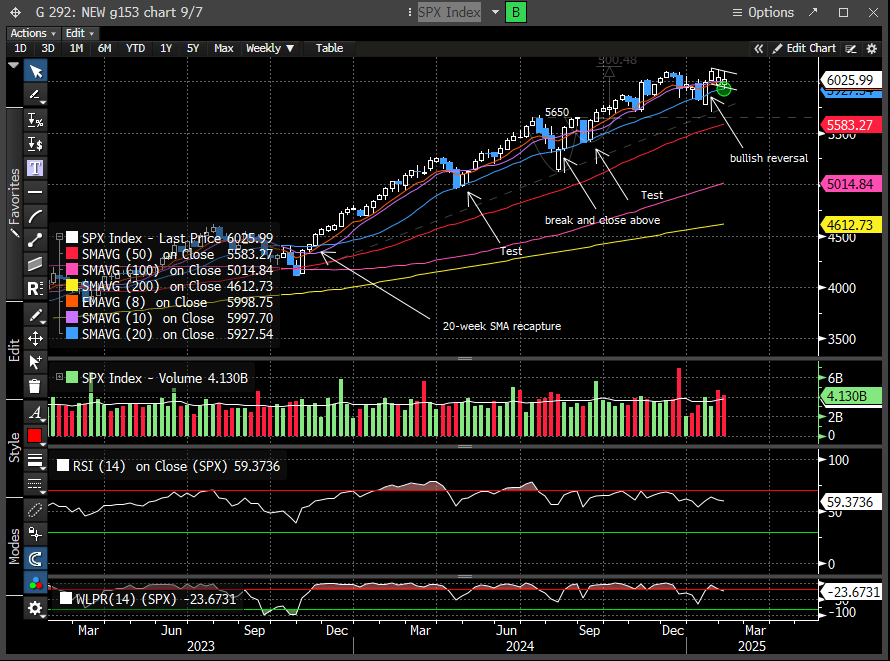The width and height of the screenshot is (890, 661).
Task: Toggle the EMAVG (8) legend color box
Action: (72, 302)
